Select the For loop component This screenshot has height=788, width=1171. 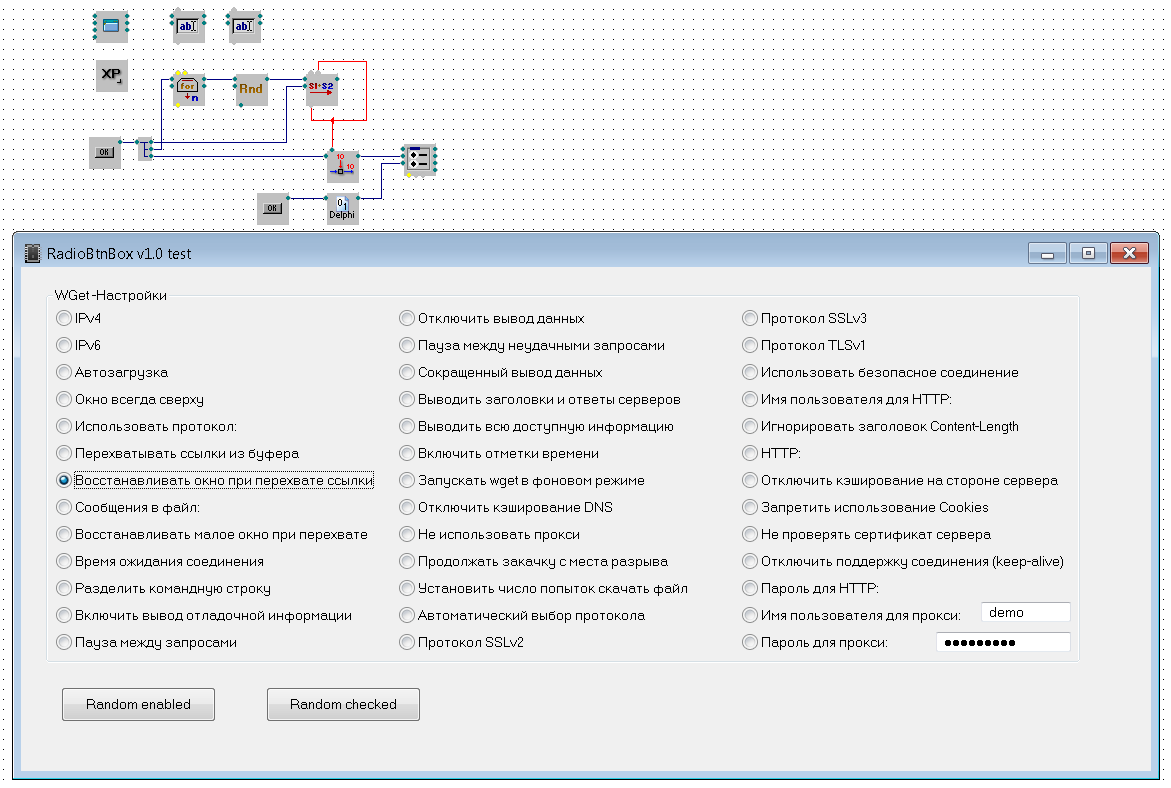coord(189,90)
